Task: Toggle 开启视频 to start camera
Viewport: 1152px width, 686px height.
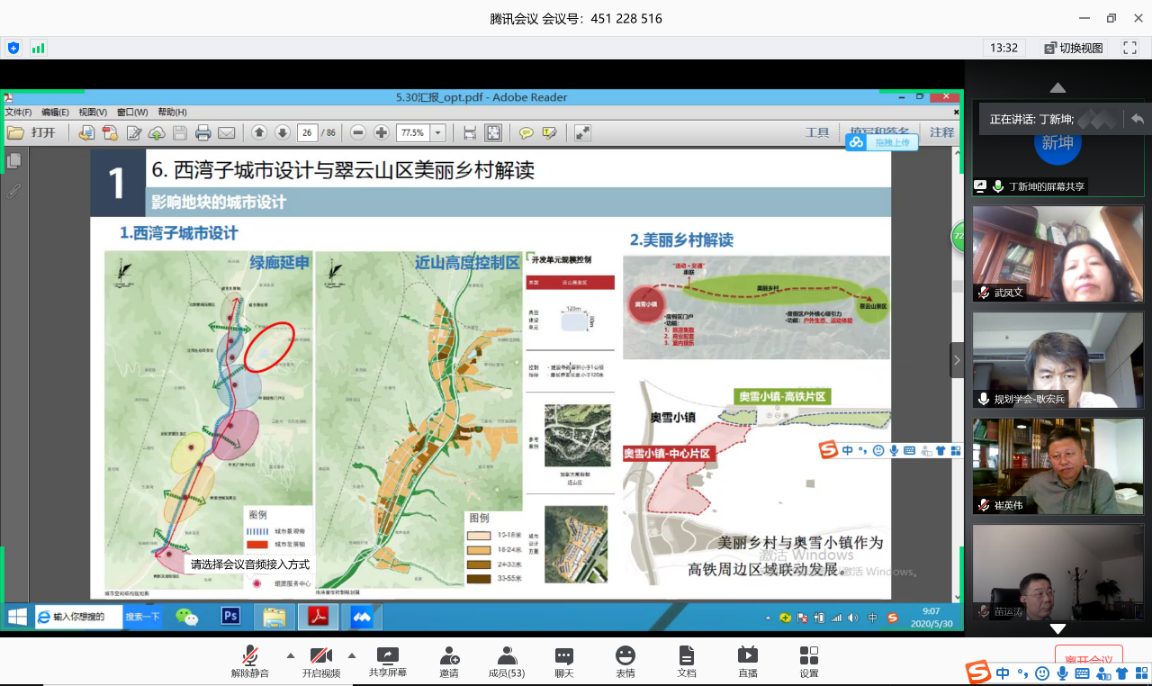Action: coord(320,660)
